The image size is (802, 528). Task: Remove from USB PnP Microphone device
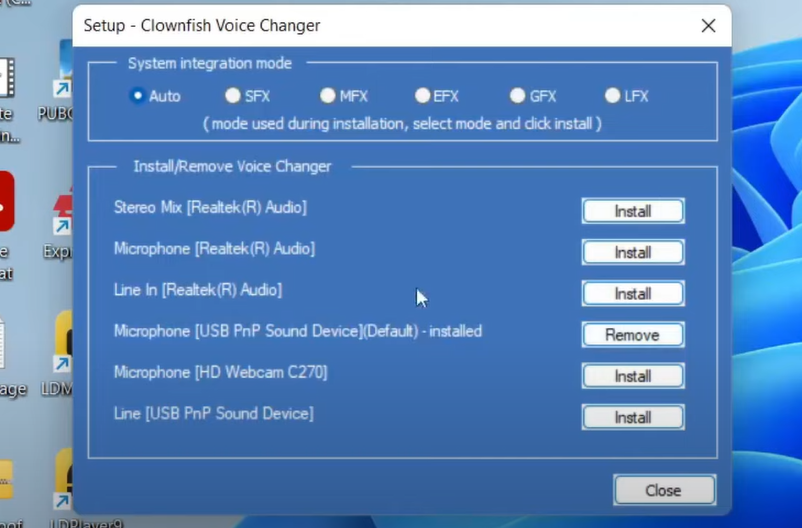coord(633,335)
